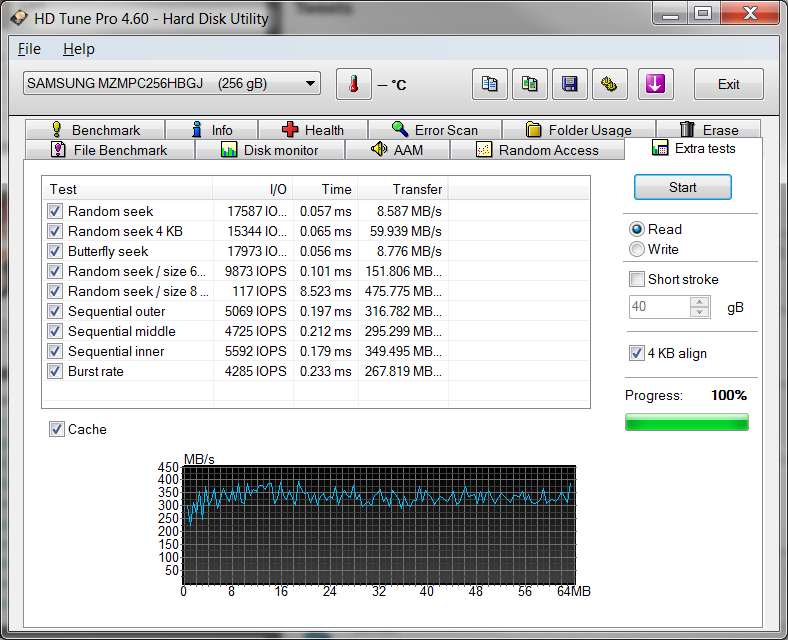Image resolution: width=788 pixels, height=640 pixels.
Task: Increase the short stroke gB stepper value
Action: 698,303
